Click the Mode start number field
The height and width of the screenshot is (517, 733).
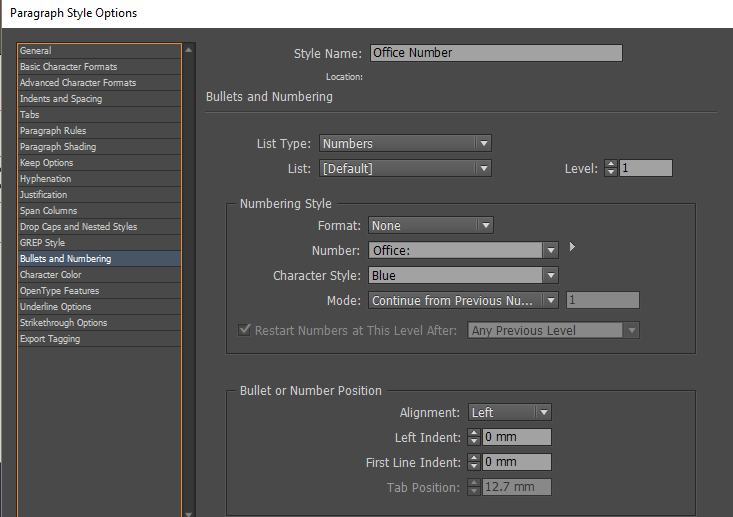click(603, 300)
